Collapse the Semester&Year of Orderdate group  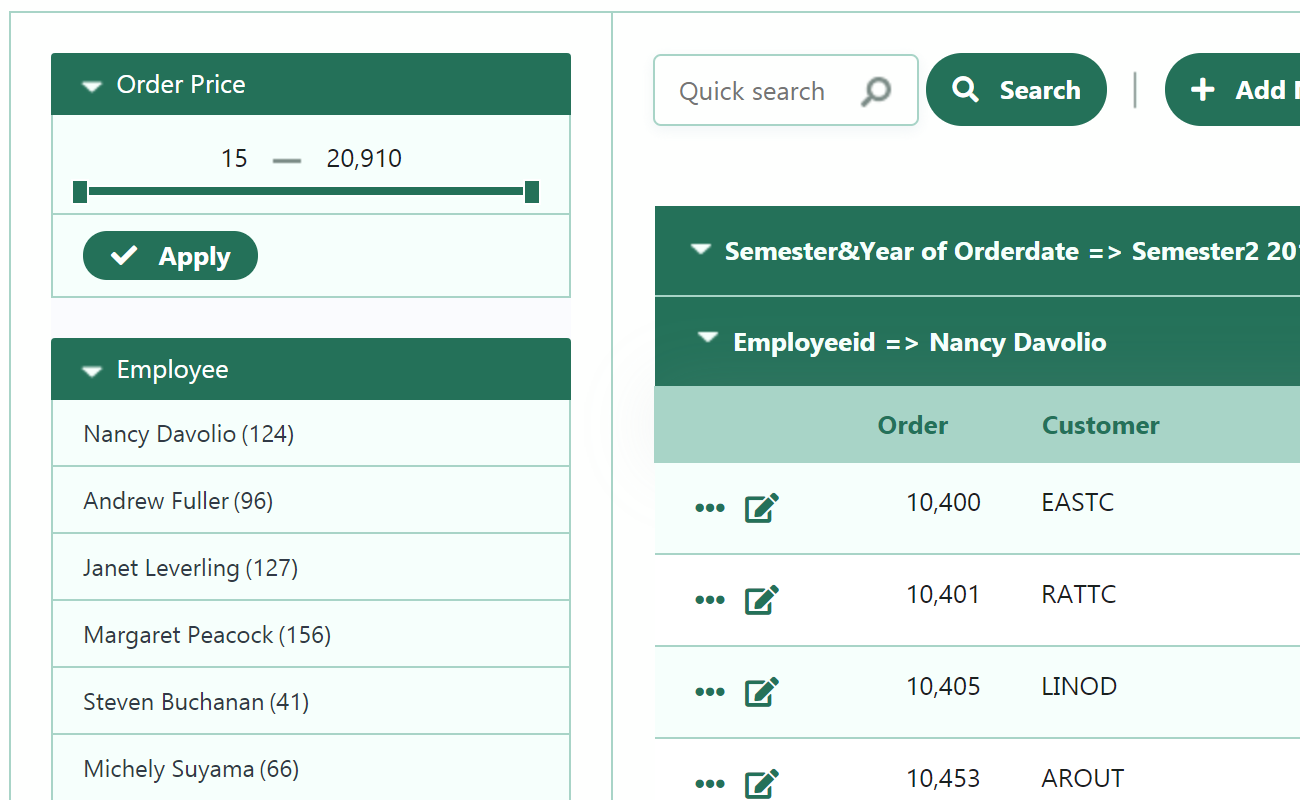[701, 250]
